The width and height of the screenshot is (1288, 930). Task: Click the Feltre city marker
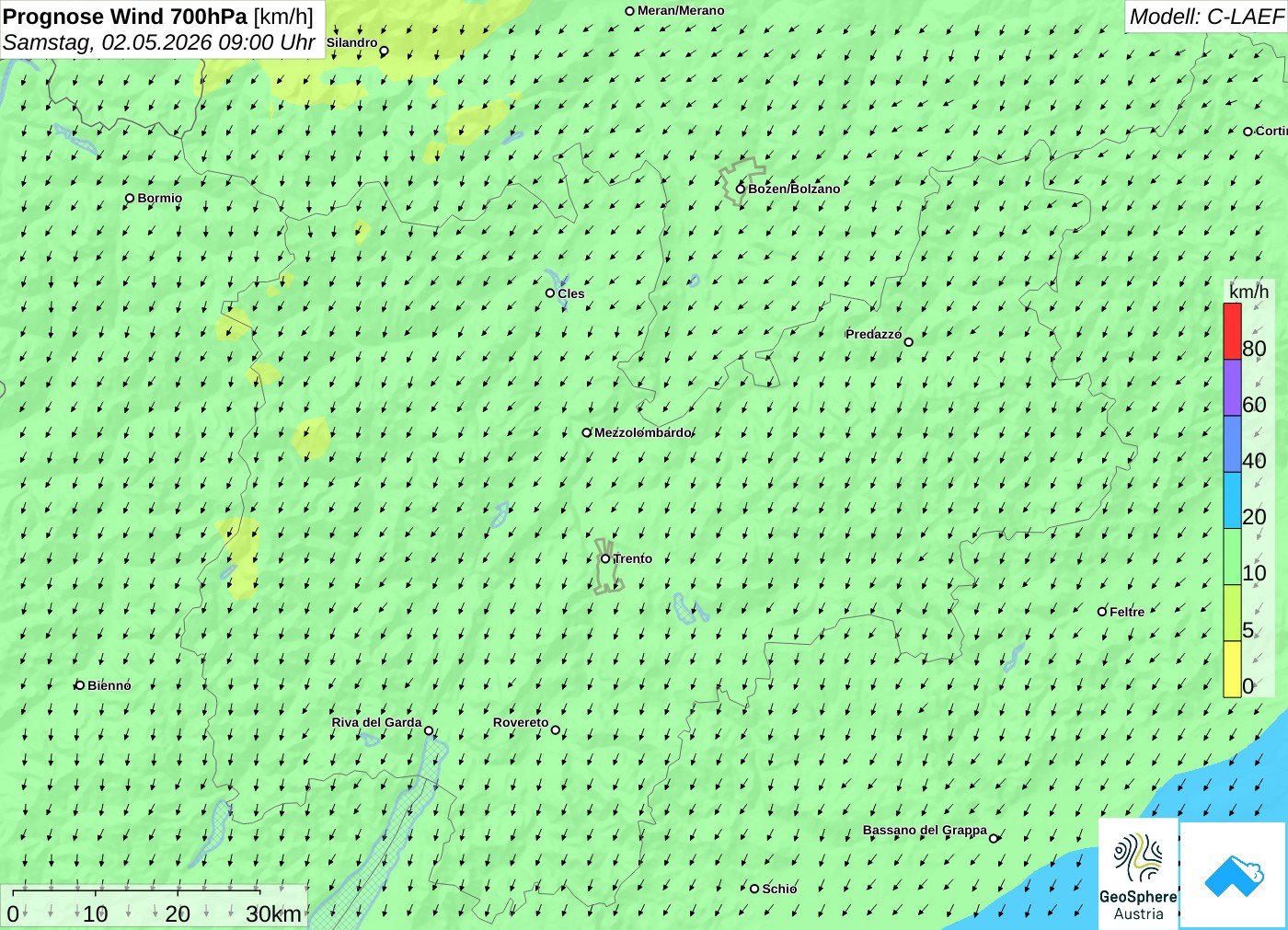(1102, 612)
